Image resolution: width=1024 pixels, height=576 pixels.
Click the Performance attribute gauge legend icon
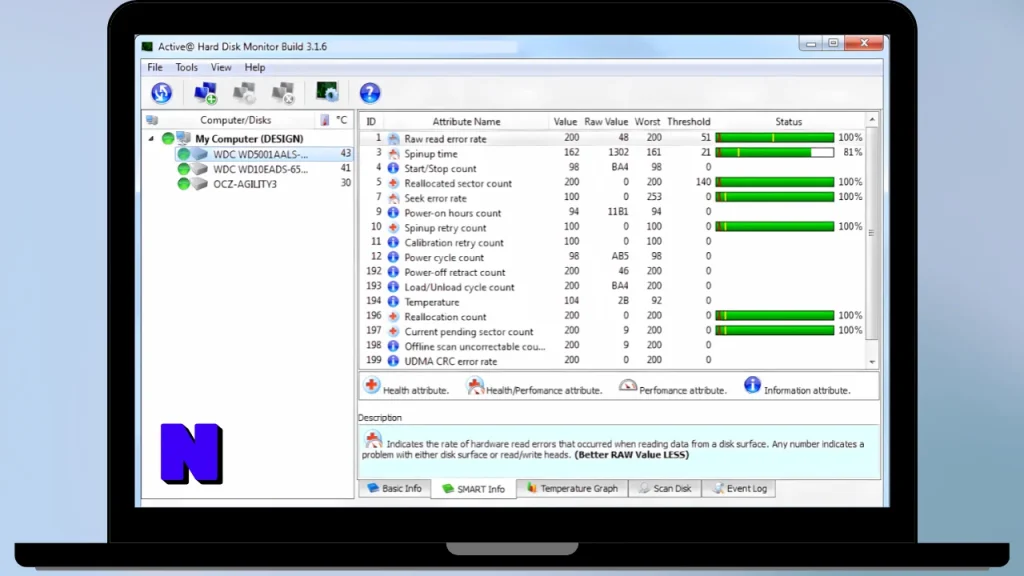click(628, 386)
